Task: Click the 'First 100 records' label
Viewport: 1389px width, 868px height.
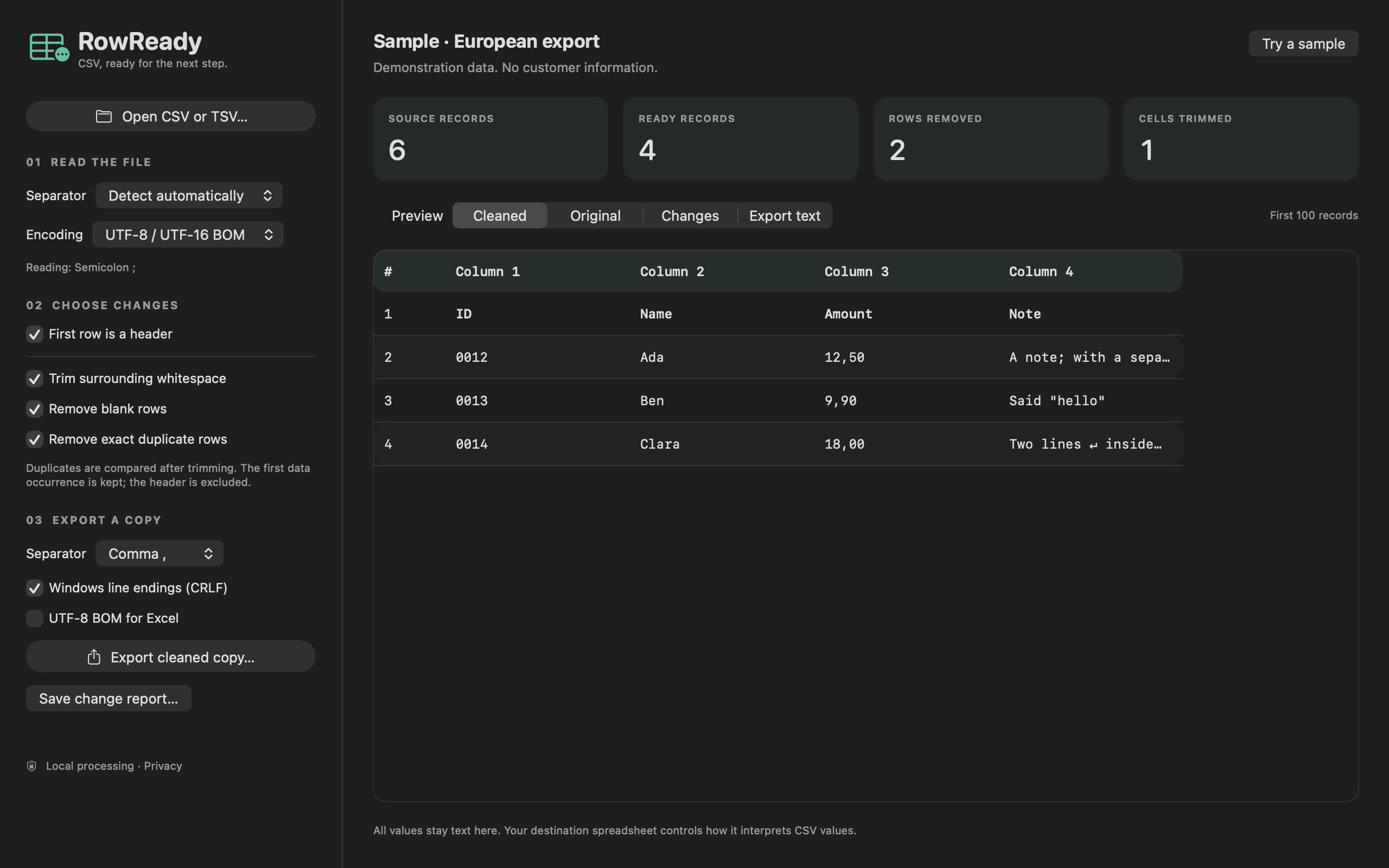Action: click(1314, 215)
